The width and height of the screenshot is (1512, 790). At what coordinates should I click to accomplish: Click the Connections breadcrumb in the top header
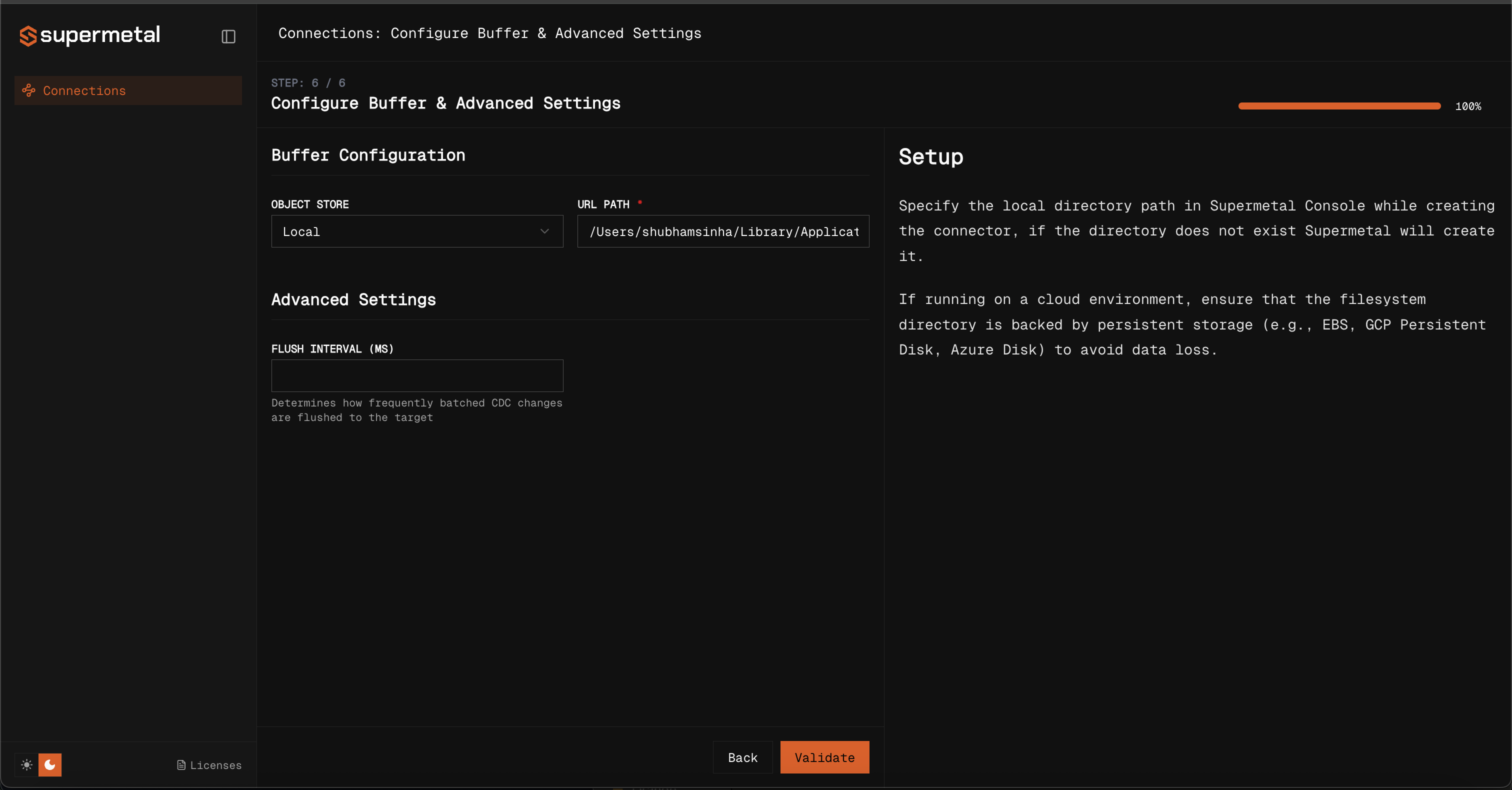326,33
